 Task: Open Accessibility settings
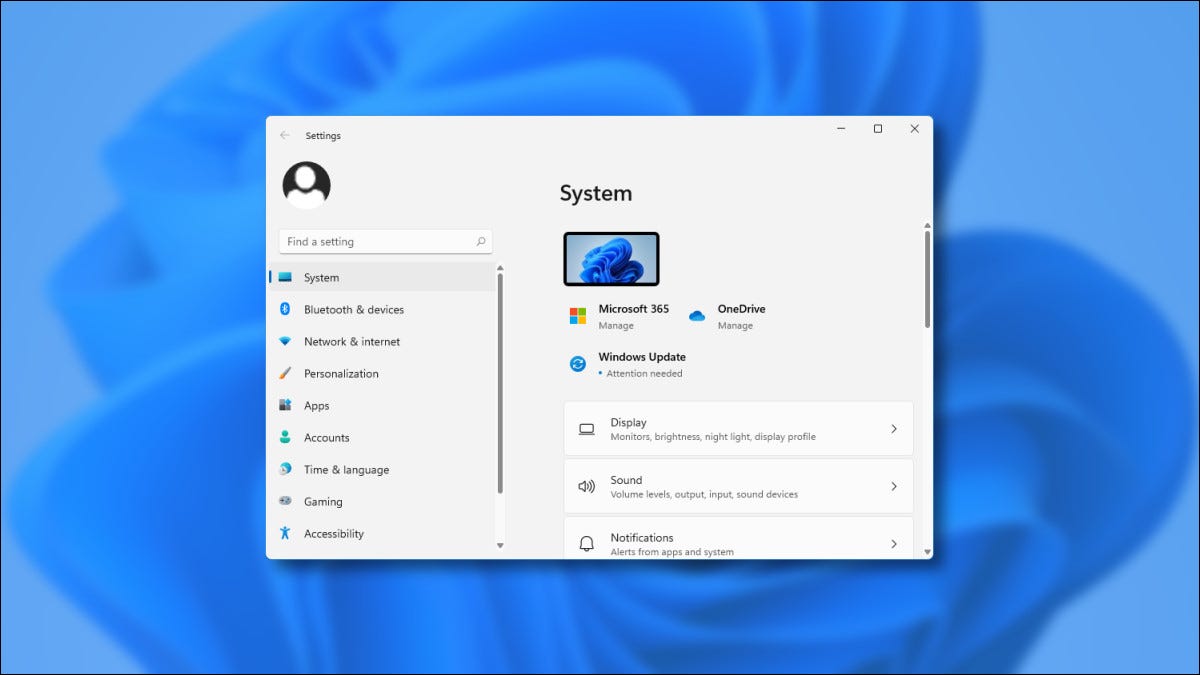coord(335,533)
